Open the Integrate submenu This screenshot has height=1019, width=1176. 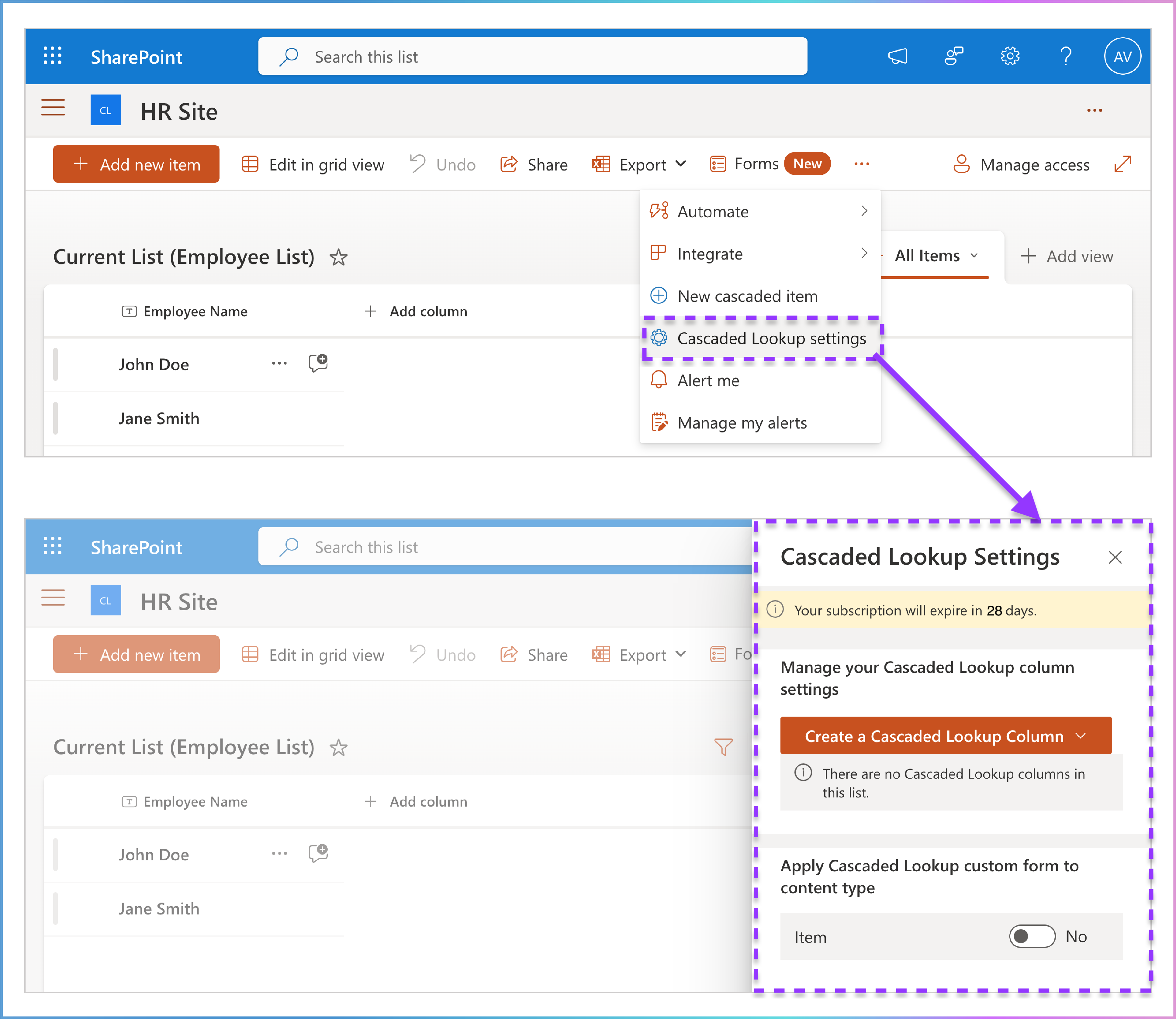(760, 254)
